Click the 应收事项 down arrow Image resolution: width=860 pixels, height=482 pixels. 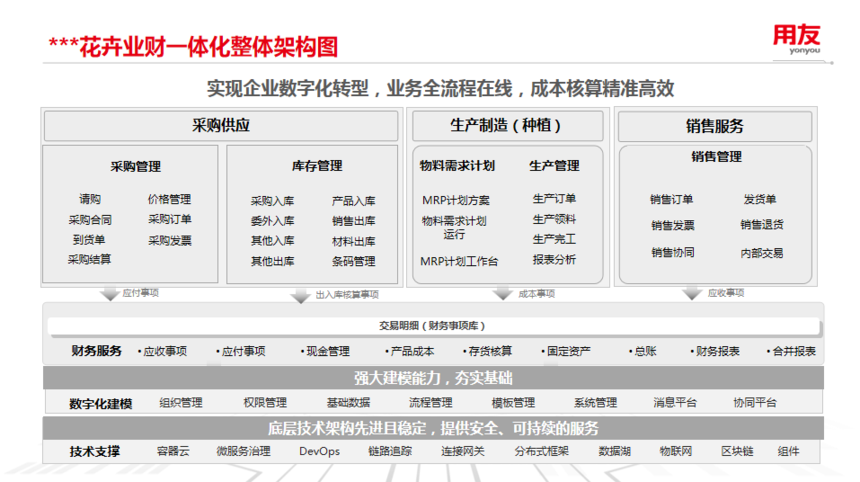(x=692, y=293)
